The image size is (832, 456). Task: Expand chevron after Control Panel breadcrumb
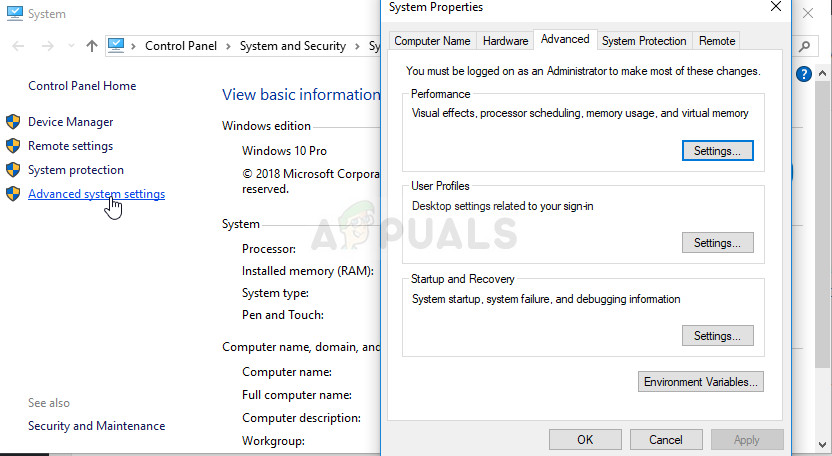point(228,46)
